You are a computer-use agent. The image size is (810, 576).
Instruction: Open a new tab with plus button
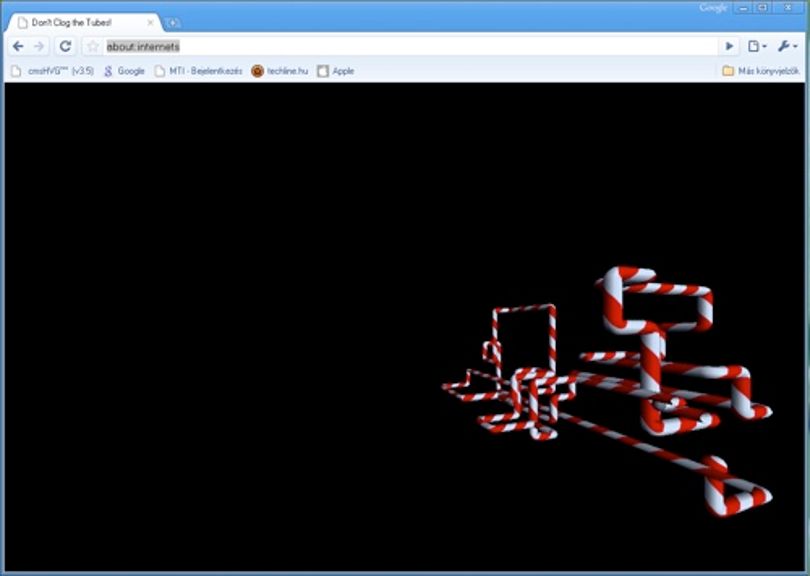(x=173, y=23)
